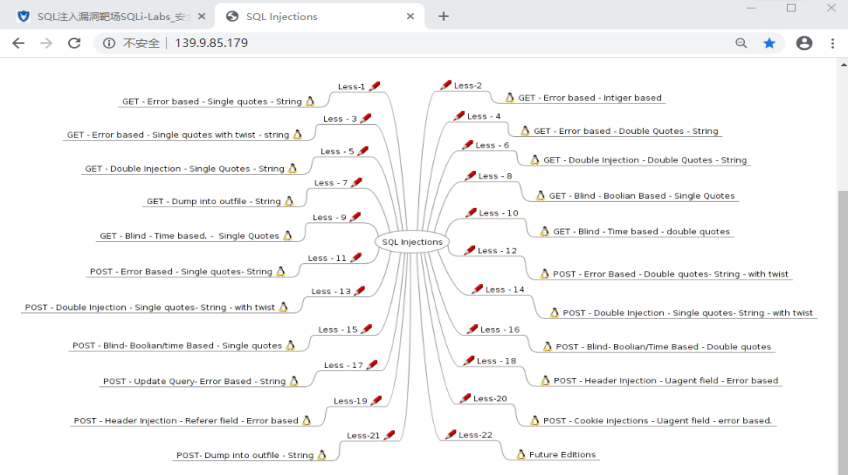Viewport: 848px width, 475px height.
Task: Open the Chrome profile avatar icon
Action: (x=804, y=43)
